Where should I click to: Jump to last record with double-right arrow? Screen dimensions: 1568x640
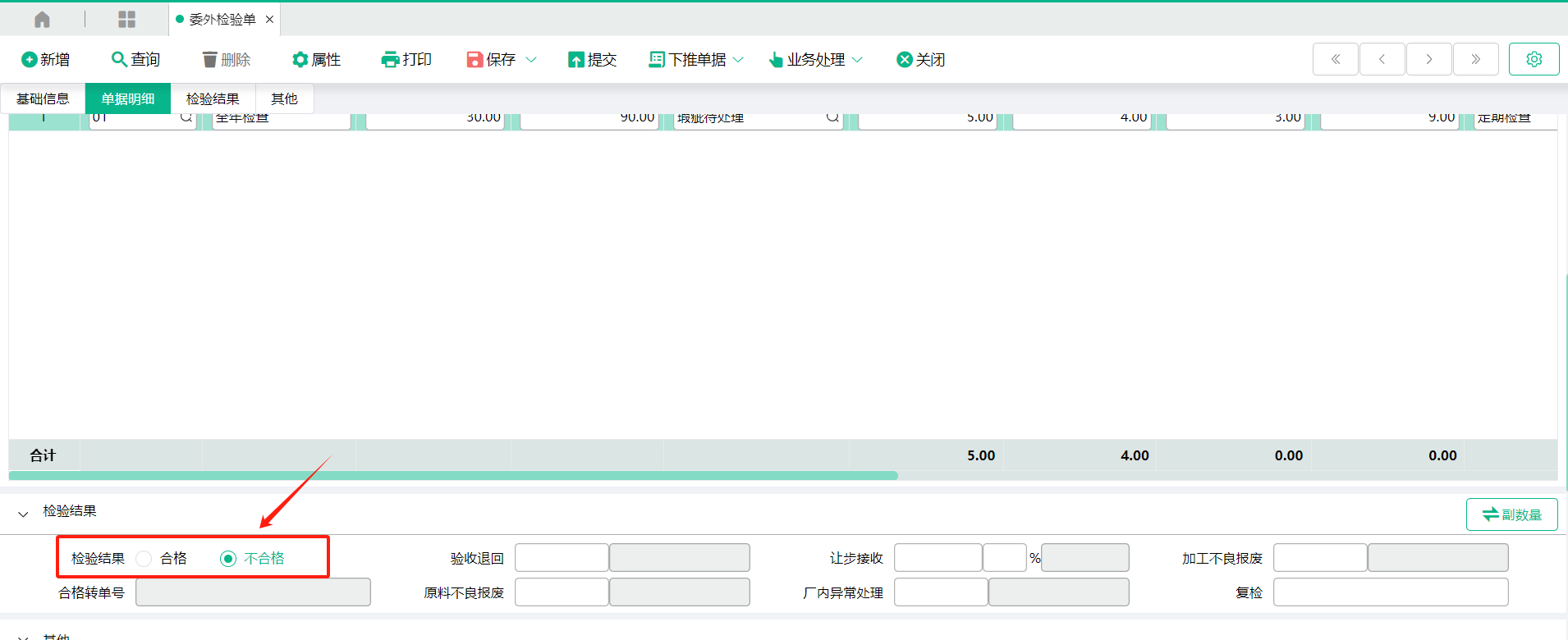(x=1476, y=59)
